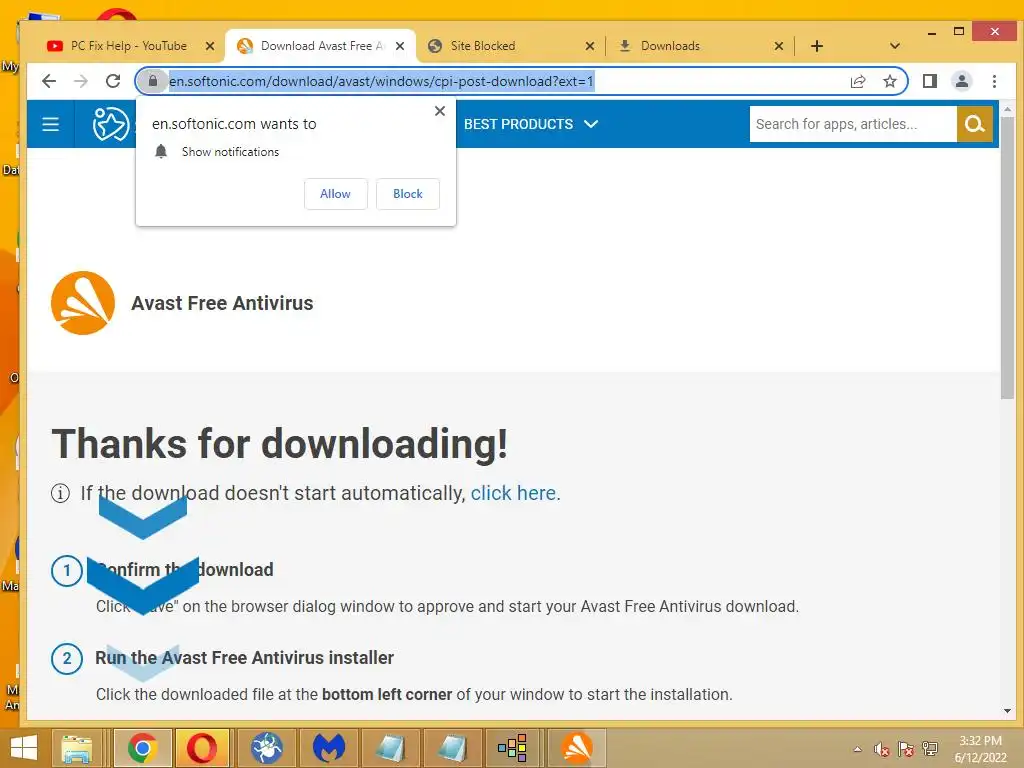Image resolution: width=1024 pixels, height=768 pixels.
Task: Allow softonic notifications
Action: pos(336,194)
